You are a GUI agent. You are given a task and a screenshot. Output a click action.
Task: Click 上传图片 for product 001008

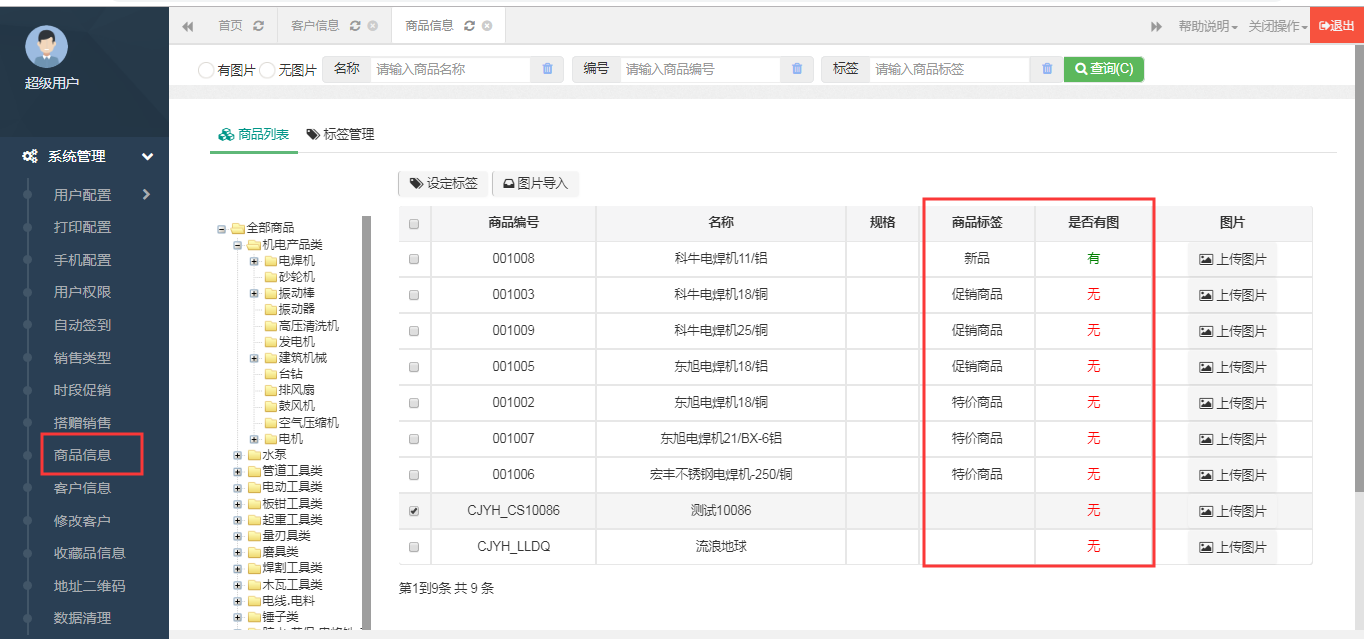(x=1232, y=259)
